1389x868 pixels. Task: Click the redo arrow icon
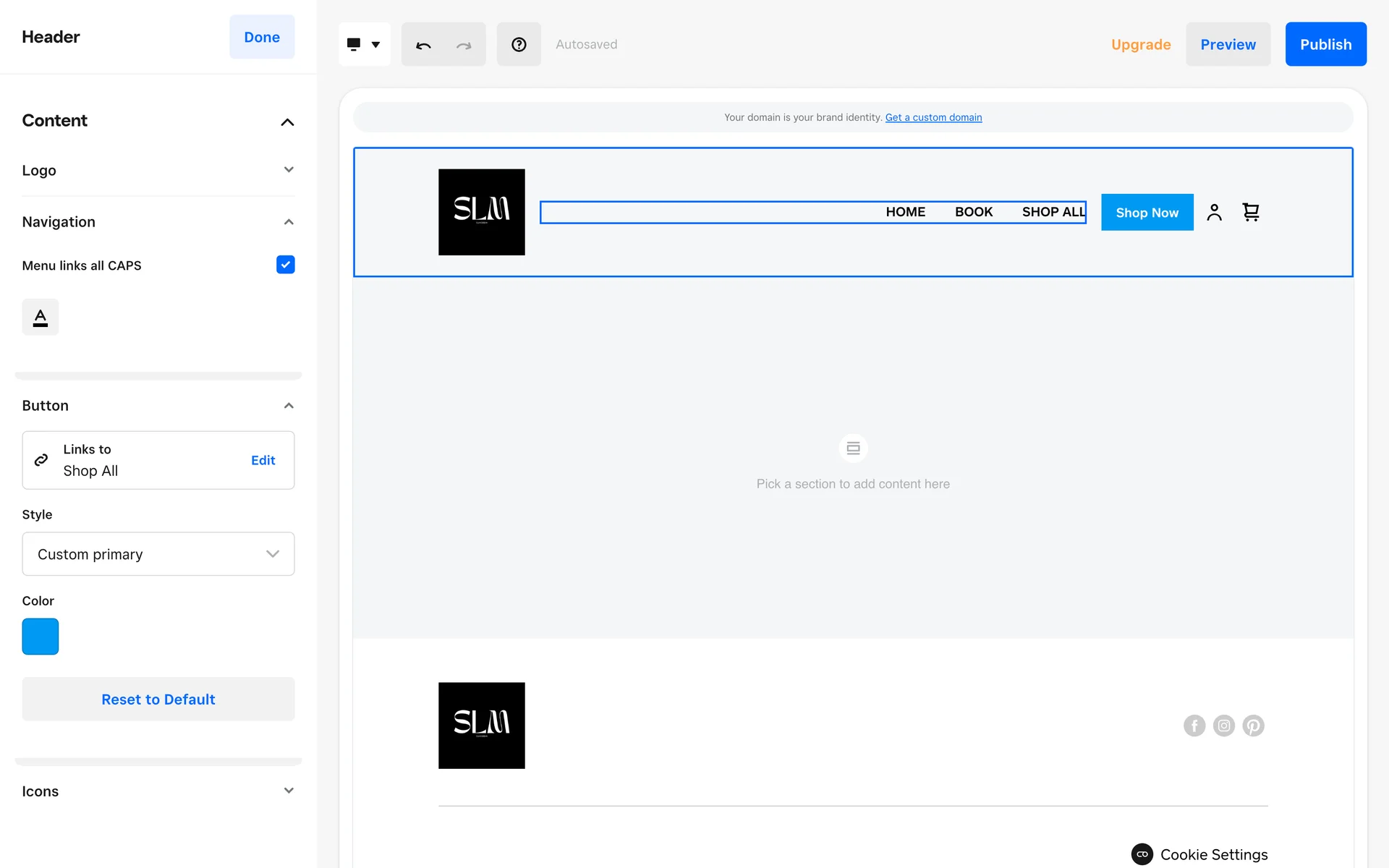(464, 45)
